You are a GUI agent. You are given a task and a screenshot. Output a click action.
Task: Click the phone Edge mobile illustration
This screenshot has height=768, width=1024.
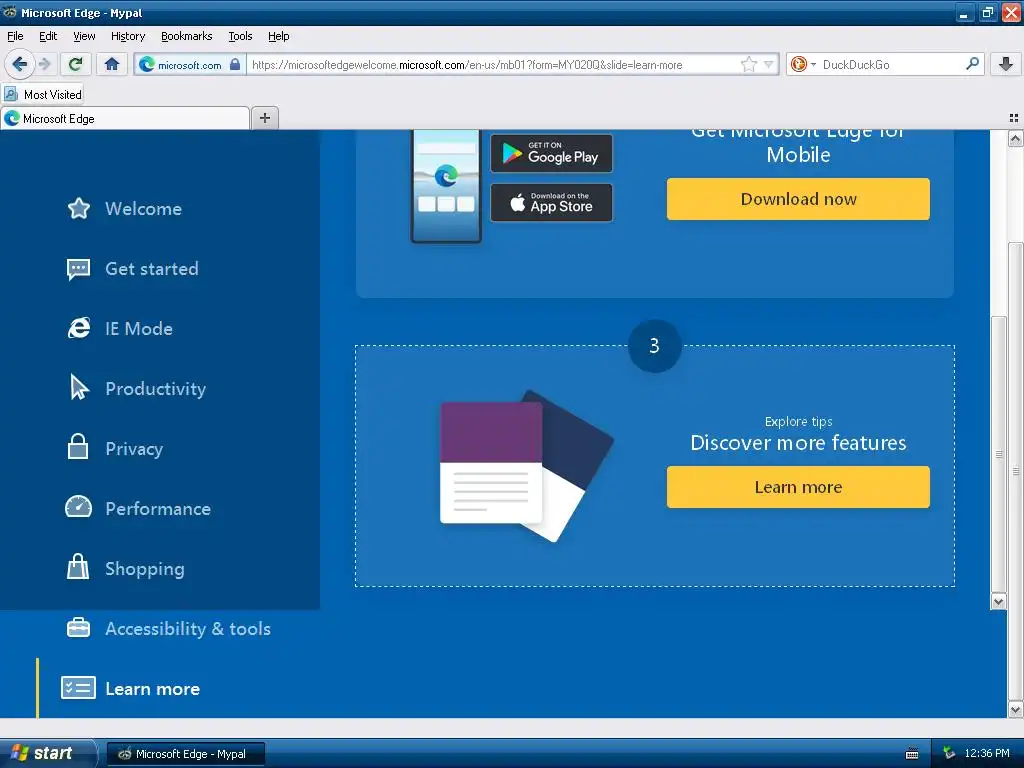pyautogui.click(x=446, y=185)
